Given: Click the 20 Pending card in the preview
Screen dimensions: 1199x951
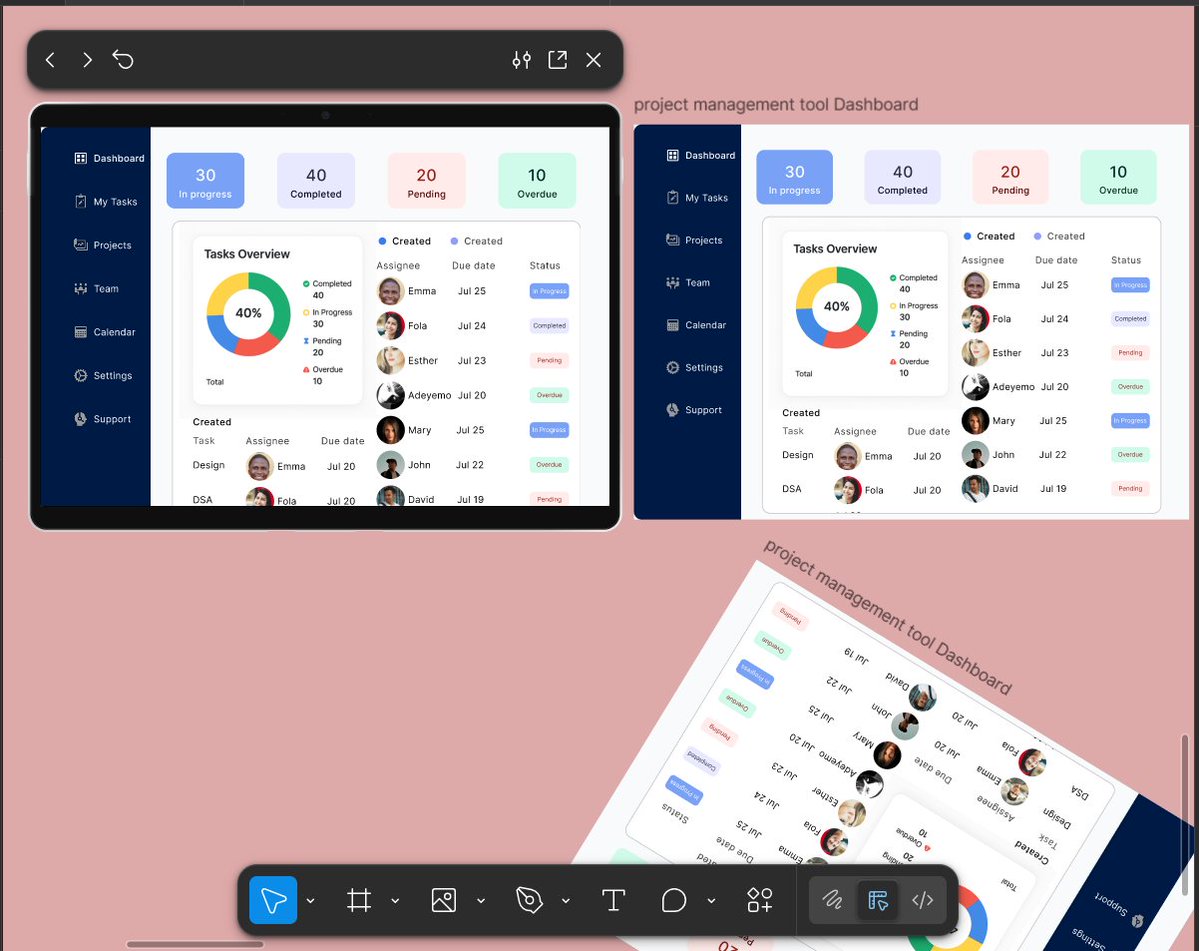Looking at the screenshot, I should pos(427,180).
